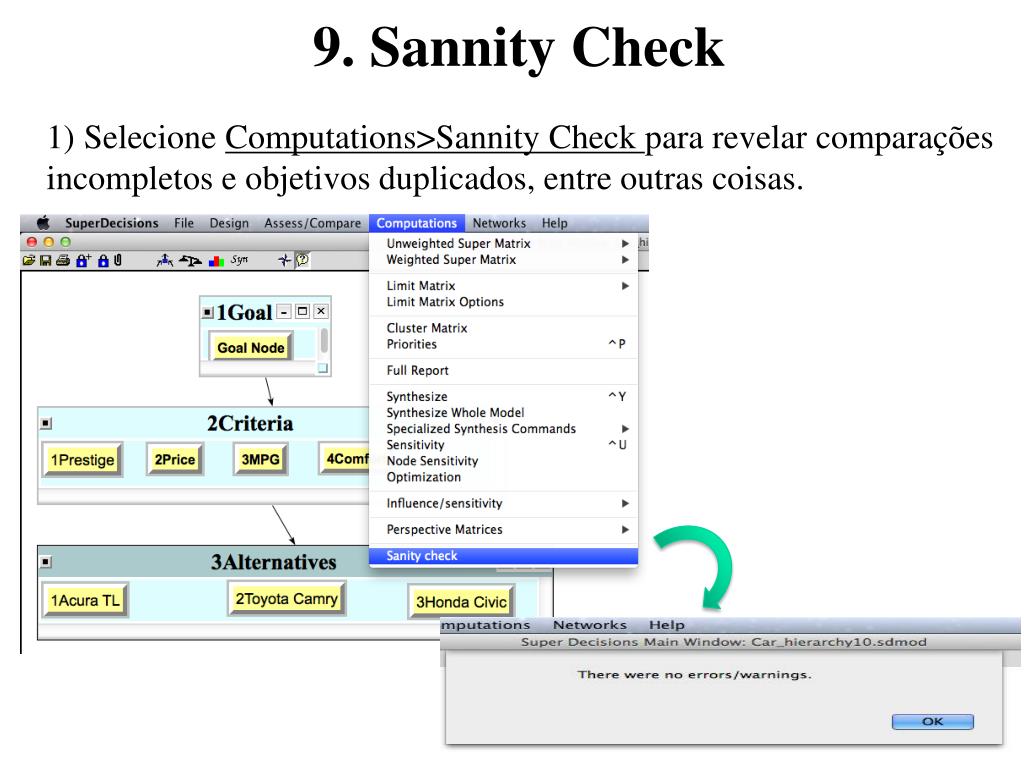
Task: Select Full Report menu entry
Action: 504,370
